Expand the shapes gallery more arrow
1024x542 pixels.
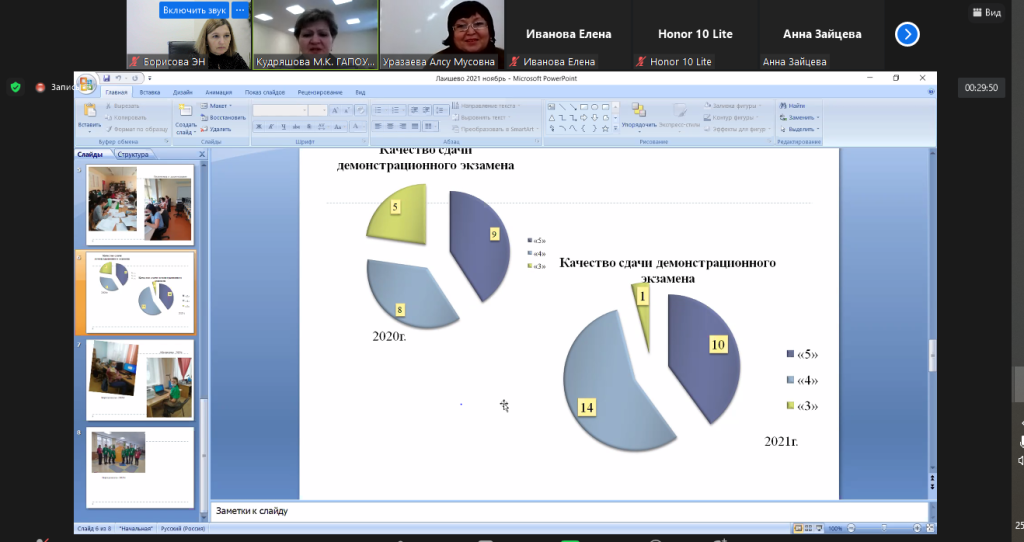tap(615, 129)
